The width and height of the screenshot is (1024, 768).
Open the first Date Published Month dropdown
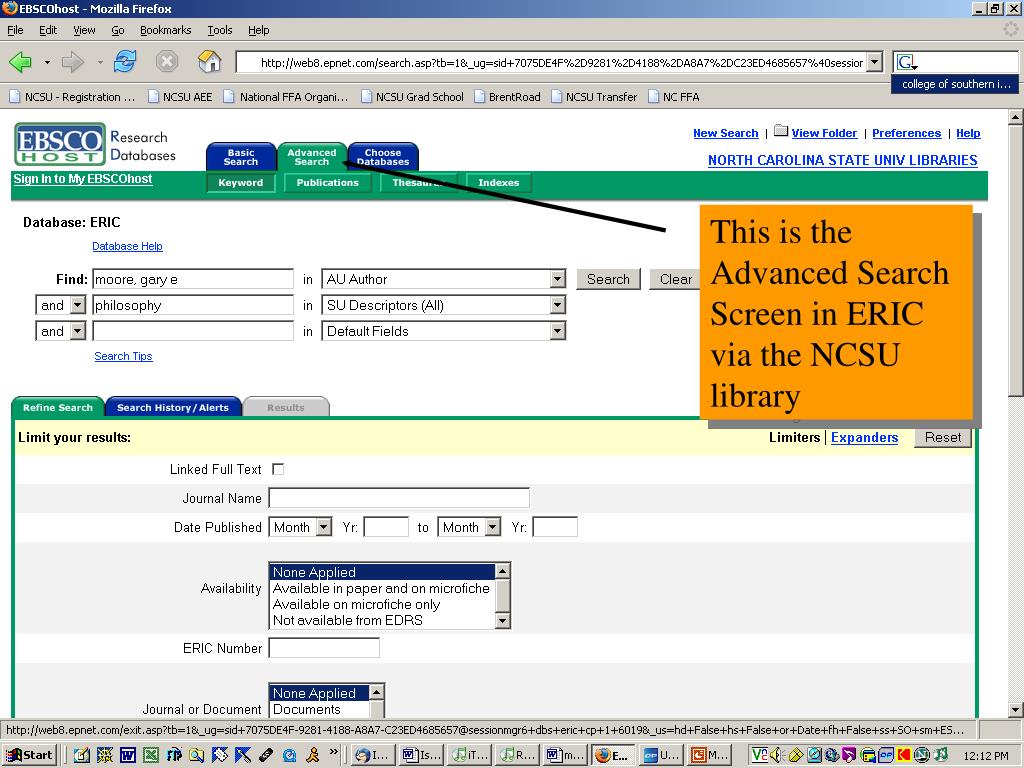click(324, 527)
